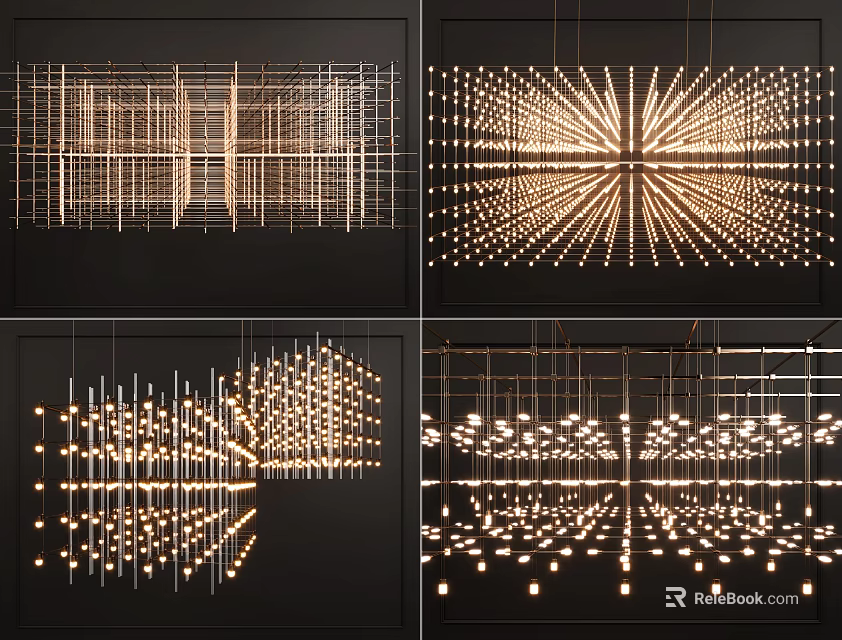The width and height of the screenshot is (842, 640).
Task: Open the radiating light-dots chandelier render
Action: (632, 158)
